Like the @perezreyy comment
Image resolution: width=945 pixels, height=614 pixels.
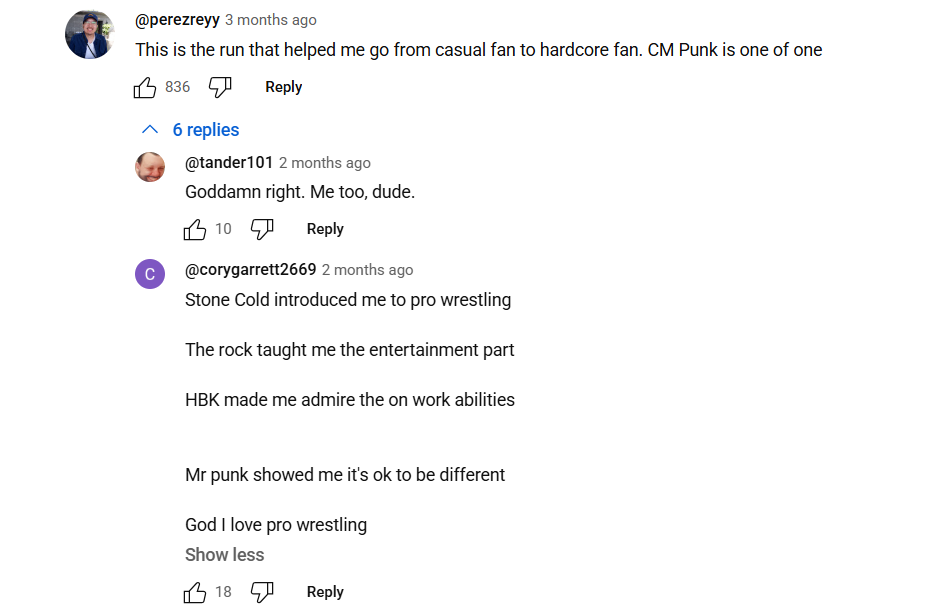tap(145, 87)
